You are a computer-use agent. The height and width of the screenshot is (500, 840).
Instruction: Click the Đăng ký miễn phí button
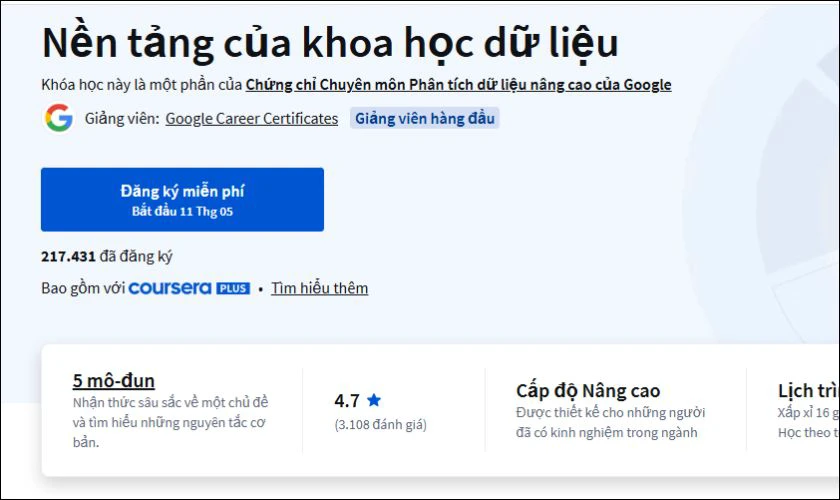pos(182,199)
